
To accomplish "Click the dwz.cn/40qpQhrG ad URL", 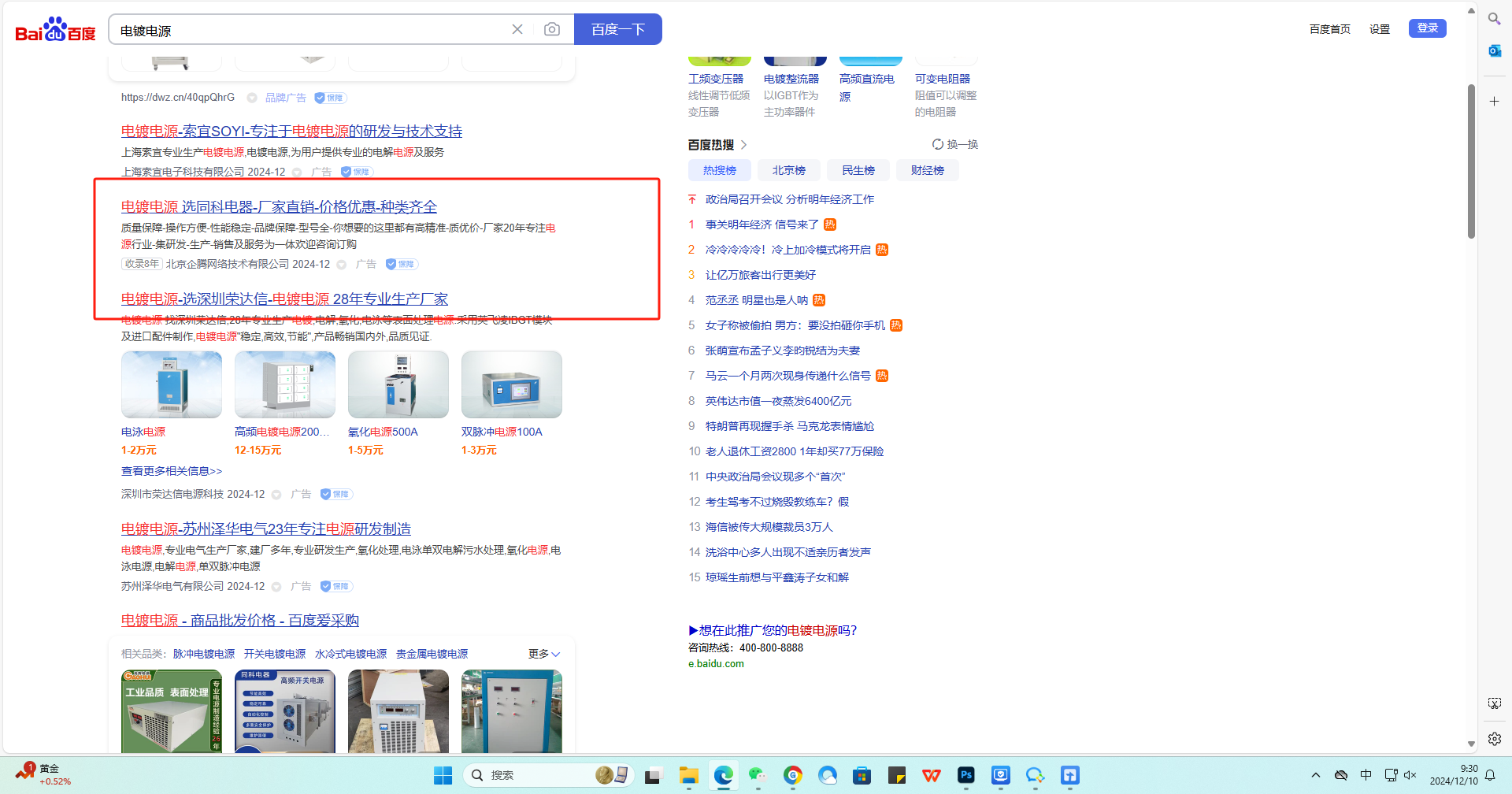I will click(x=178, y=98).
